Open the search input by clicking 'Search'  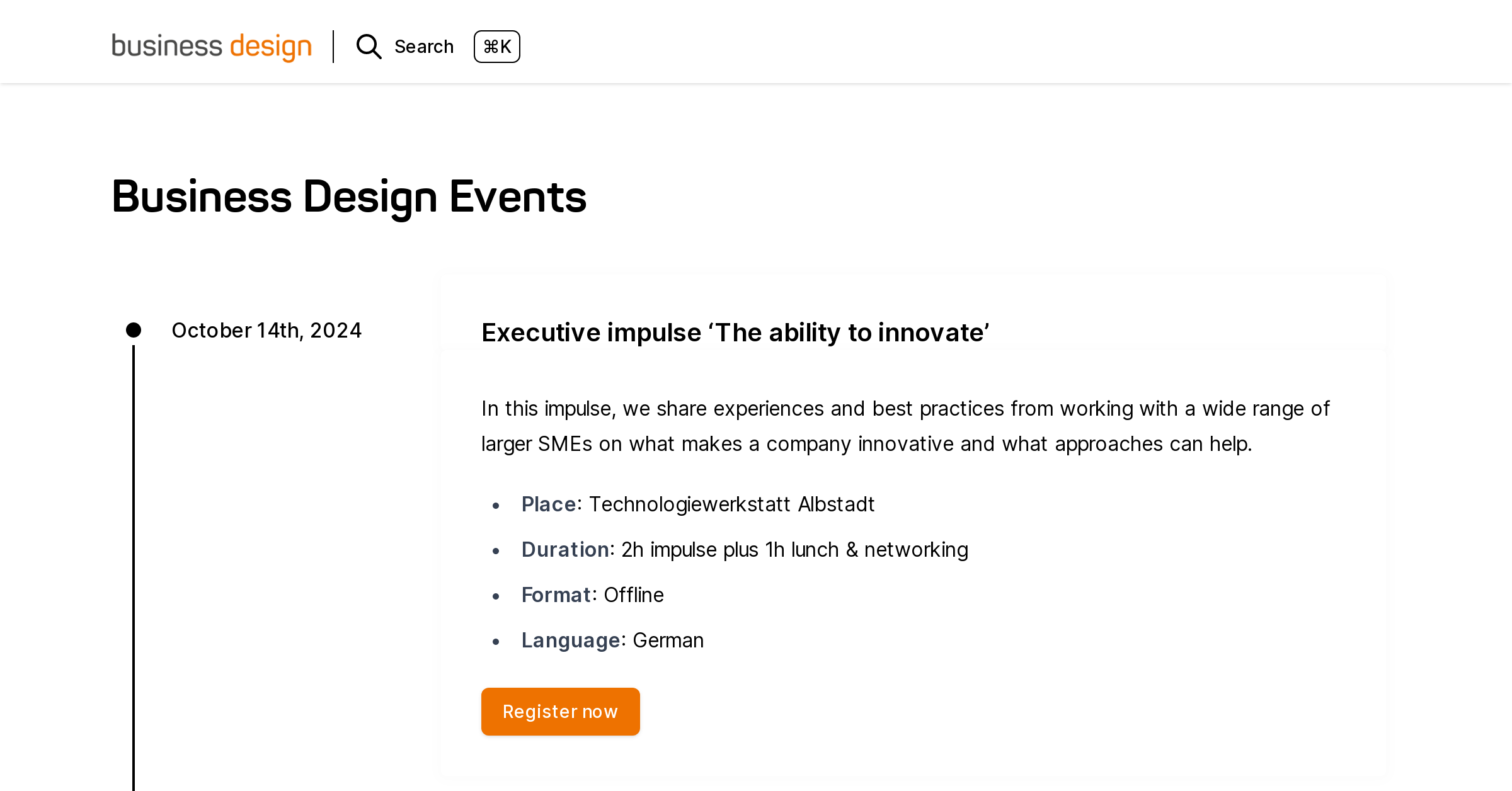pyautogui.click(x=423, y=46)
